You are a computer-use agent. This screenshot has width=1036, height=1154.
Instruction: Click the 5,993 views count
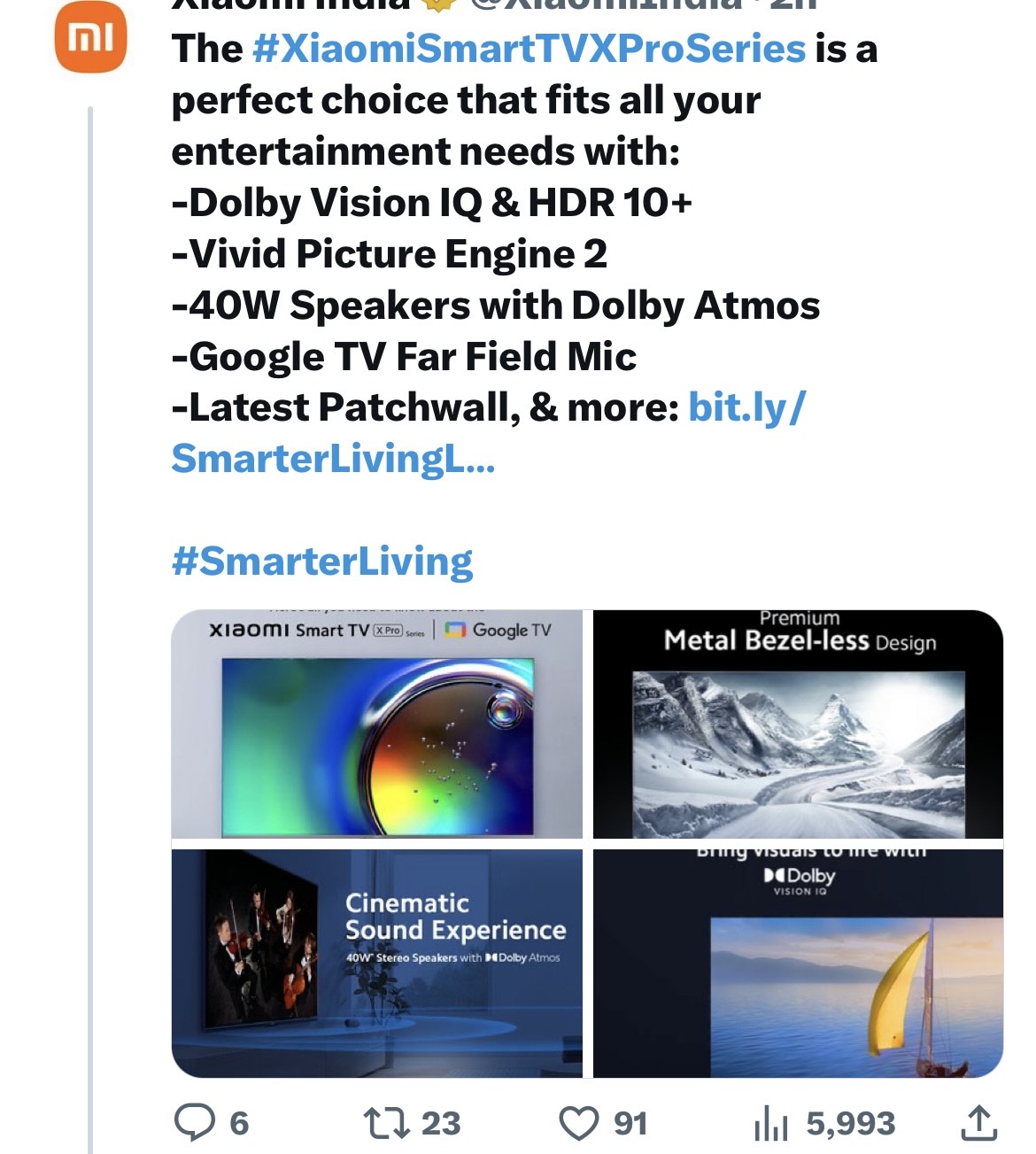pyautogui.click(x=851, y=1123)
